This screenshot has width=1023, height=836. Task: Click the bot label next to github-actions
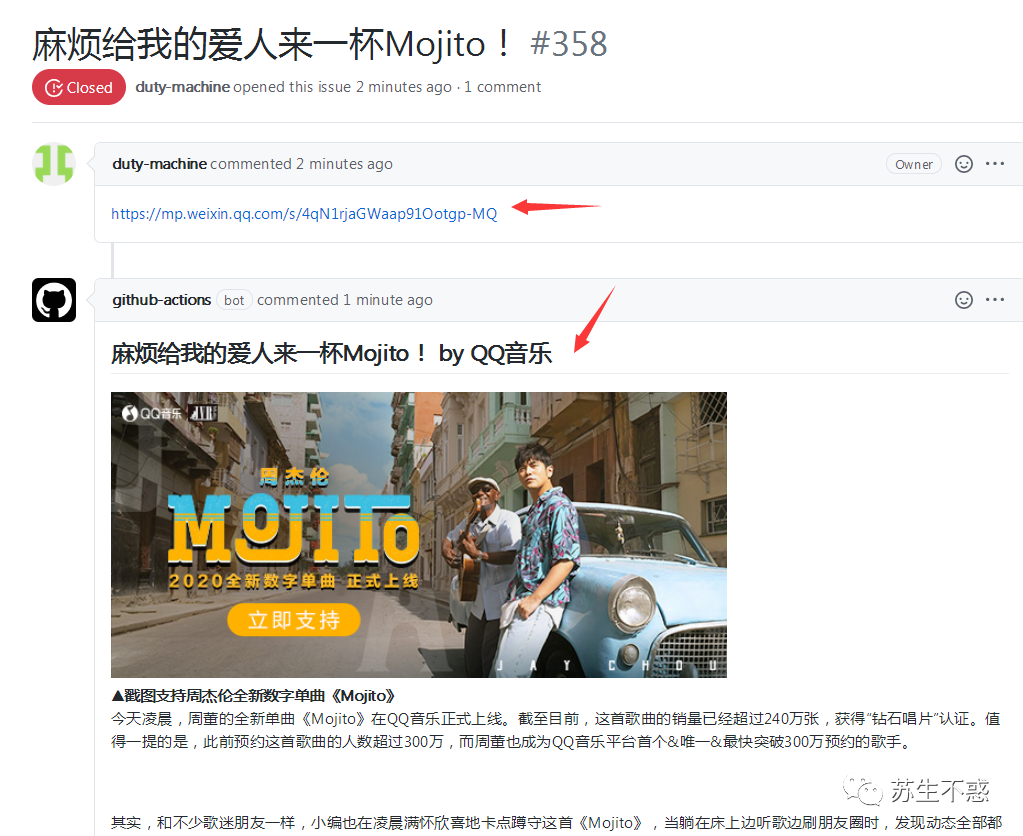234,300
